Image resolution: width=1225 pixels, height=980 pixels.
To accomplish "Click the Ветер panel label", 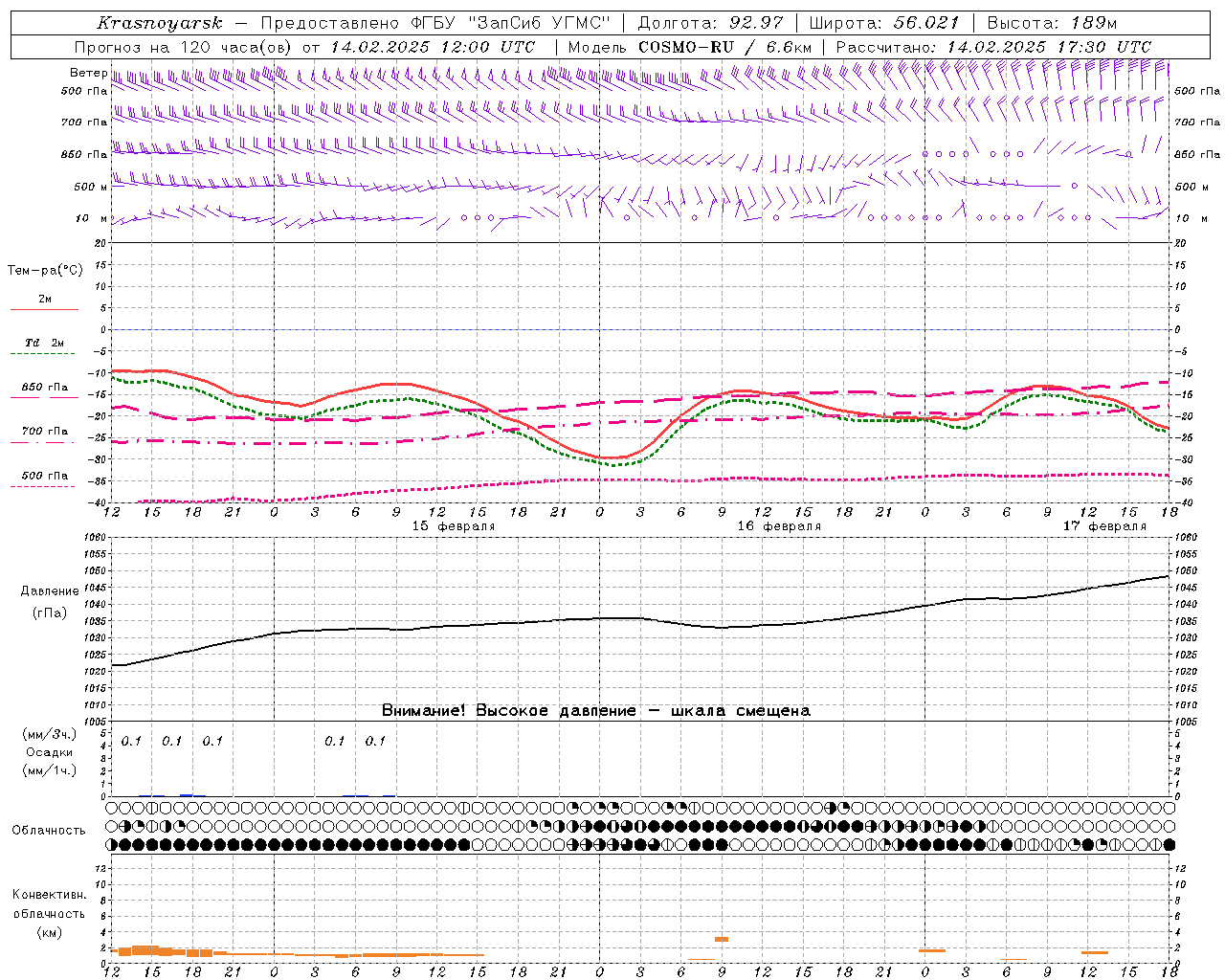I will pos(88,73).
